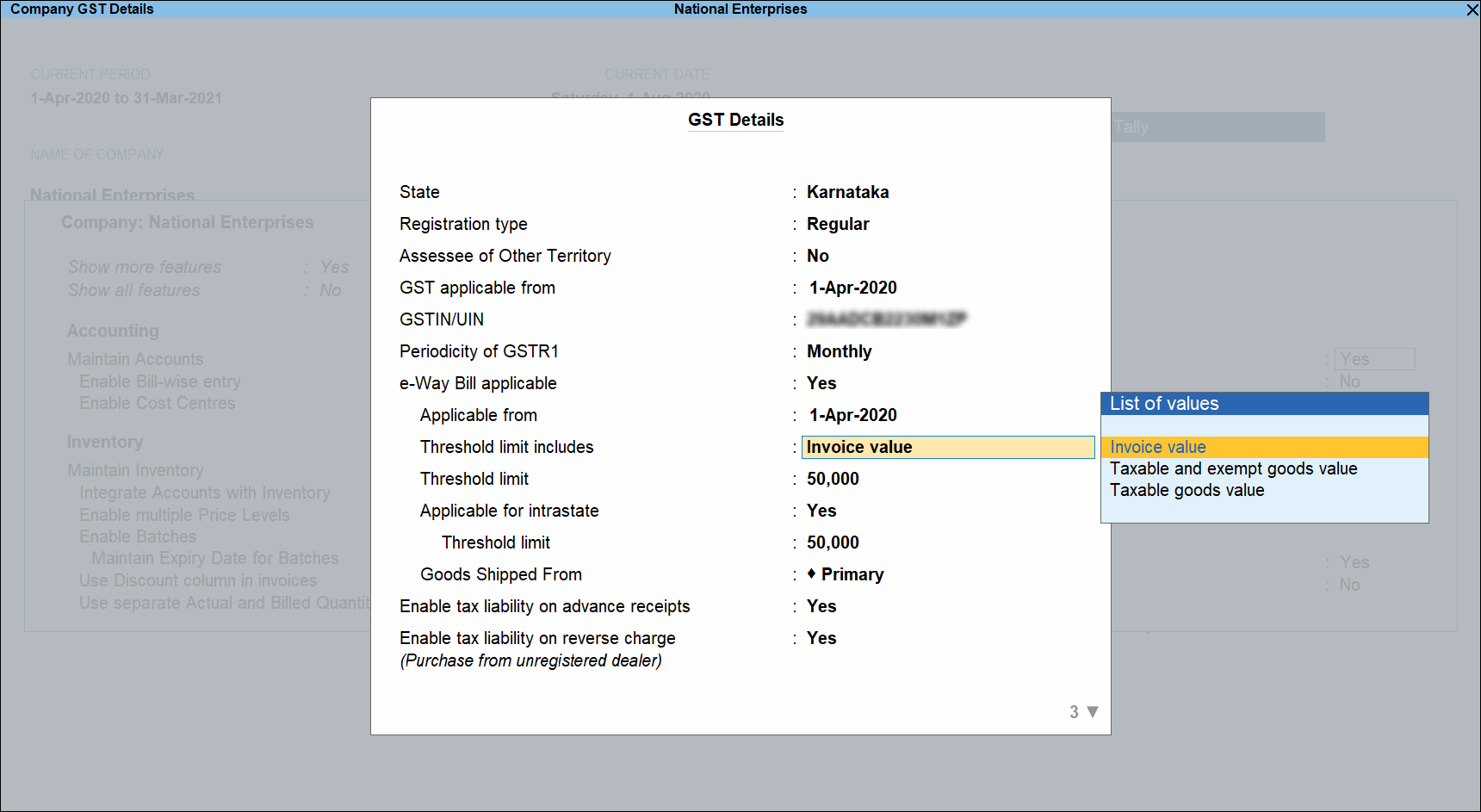Click the down arrow showing 3 more
The width and height of the screenshot is (1481, 812).
click(x=1092, y=712)
